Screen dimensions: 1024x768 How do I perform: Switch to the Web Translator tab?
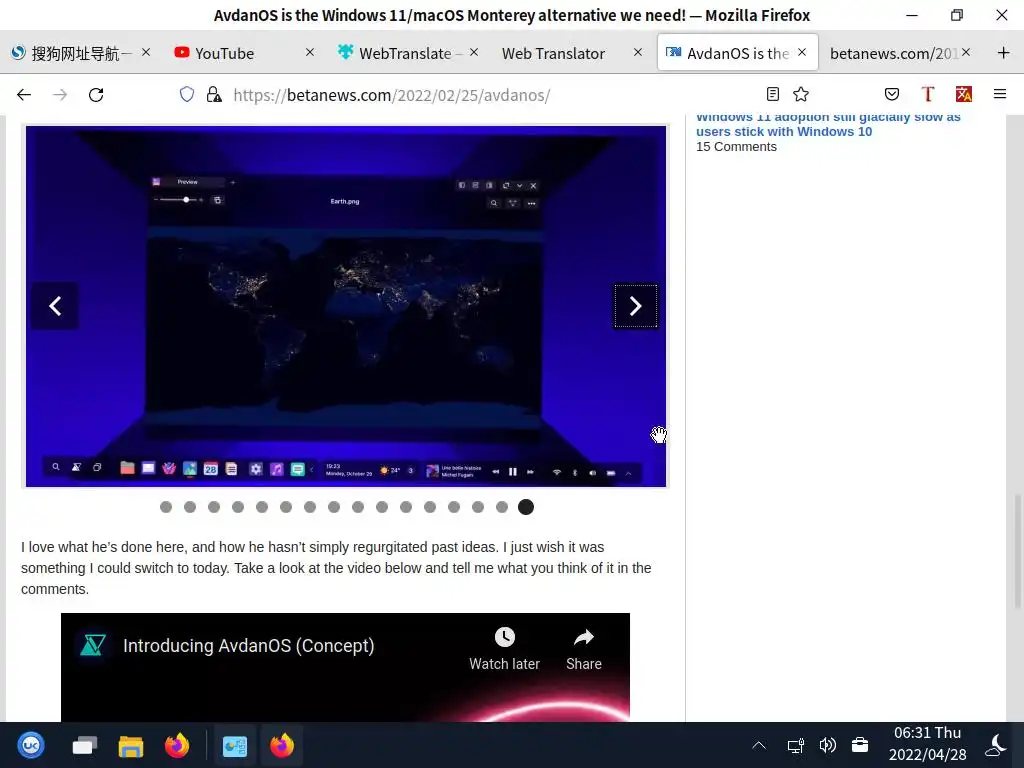click(571, 53)
